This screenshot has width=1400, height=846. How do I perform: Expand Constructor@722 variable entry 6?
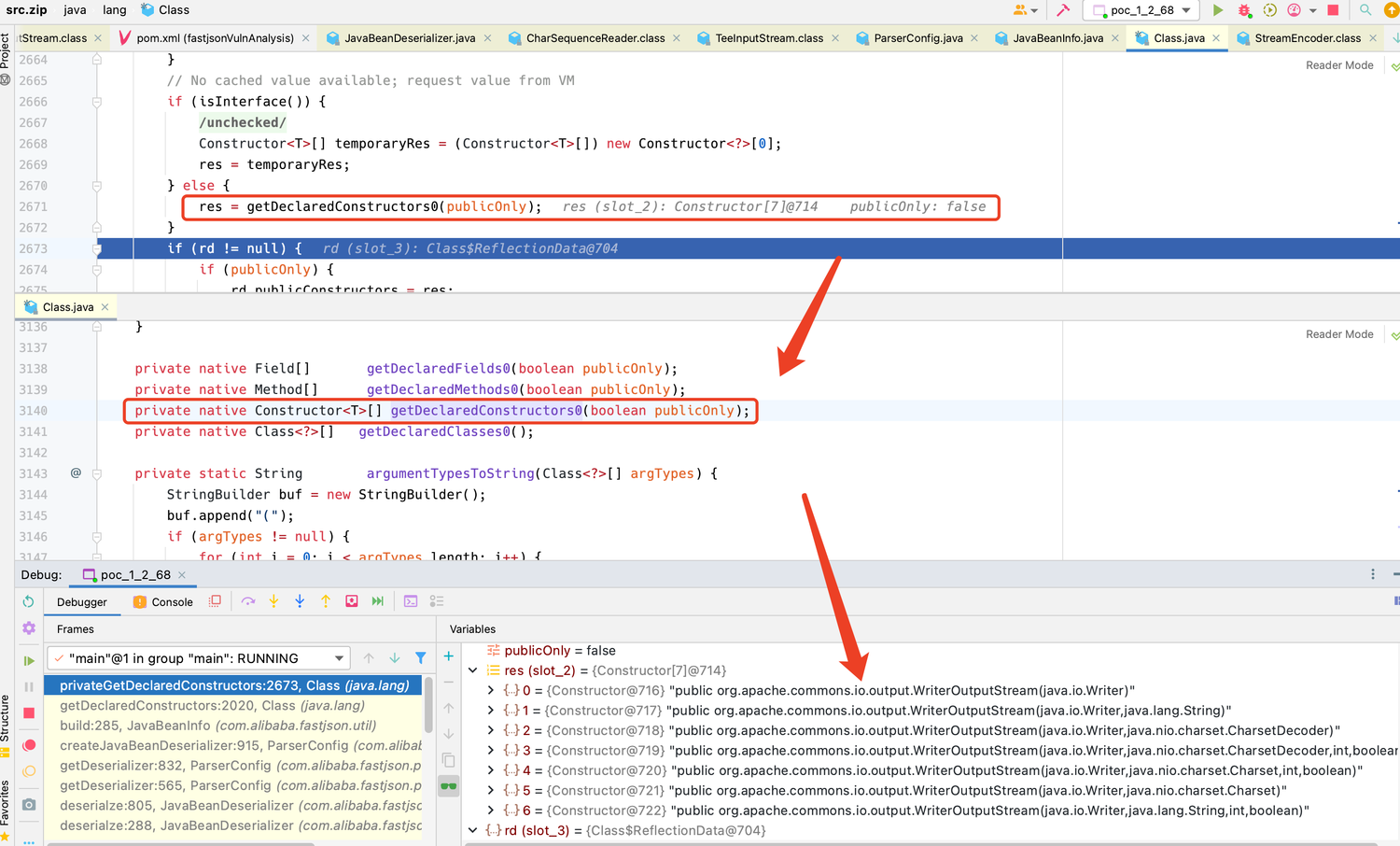491,811
